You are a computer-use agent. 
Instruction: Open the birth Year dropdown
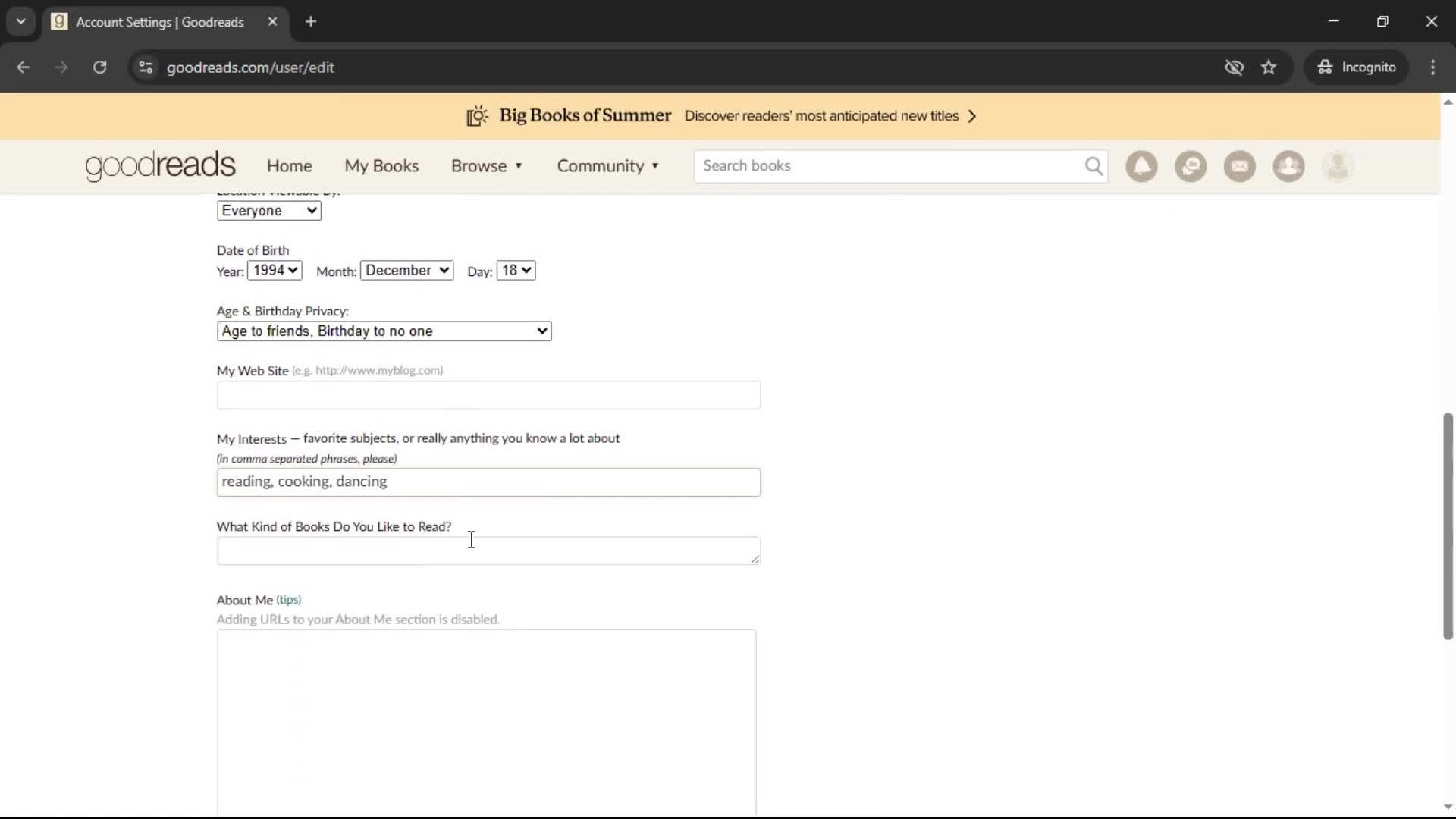coord(275,271)
